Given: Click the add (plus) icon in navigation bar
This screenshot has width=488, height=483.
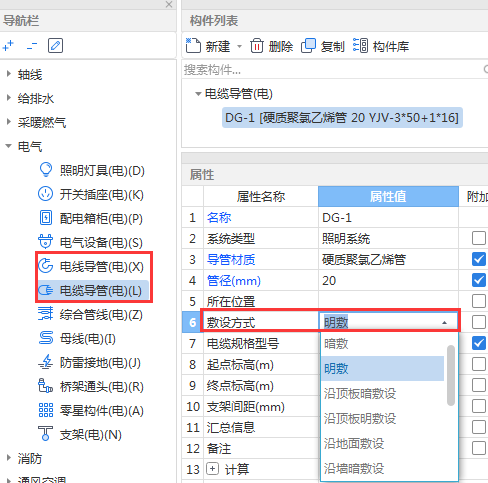Looking at the screenshot, I should [8, 46].
